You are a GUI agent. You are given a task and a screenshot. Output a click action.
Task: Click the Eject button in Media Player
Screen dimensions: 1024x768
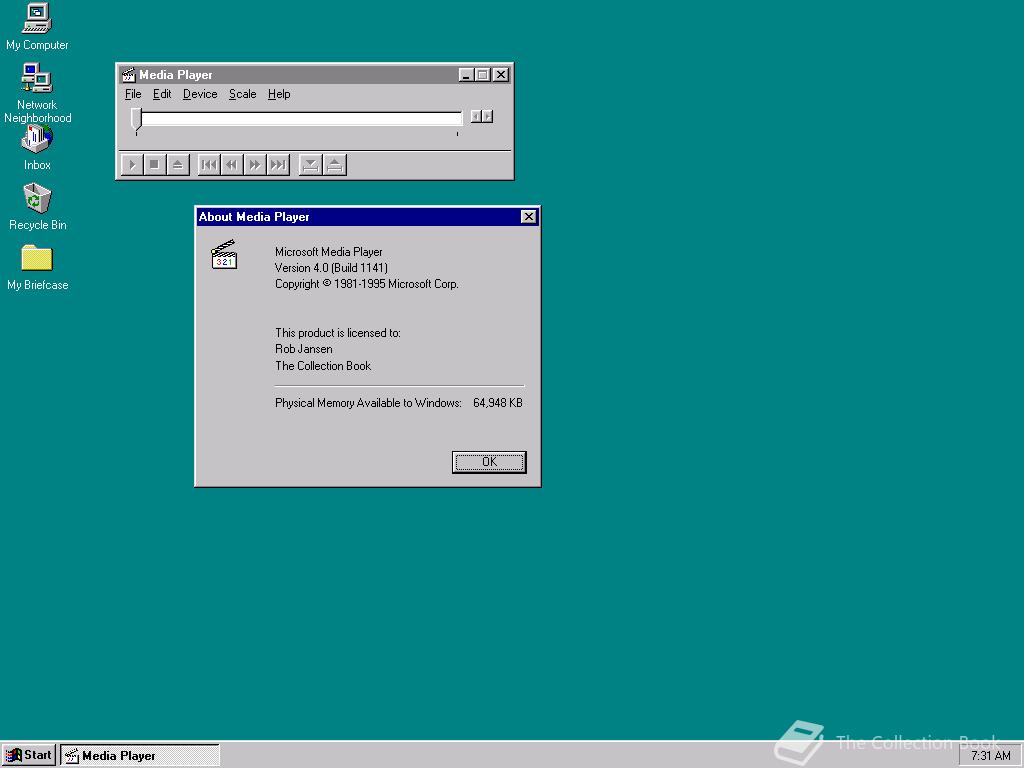point(178,165)
